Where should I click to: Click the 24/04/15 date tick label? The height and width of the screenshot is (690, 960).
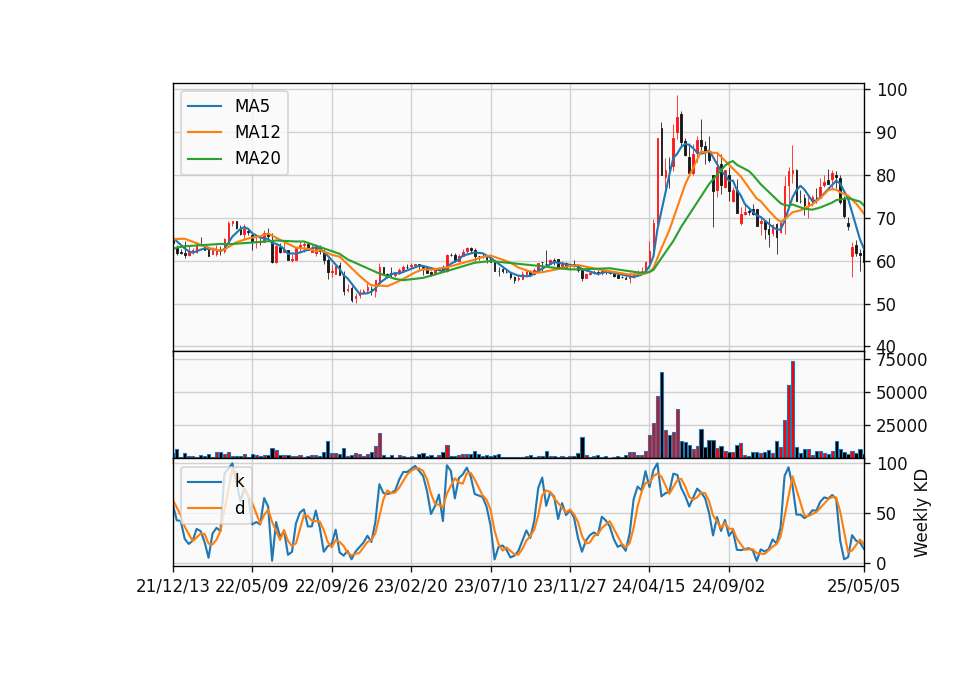[649, 586]
